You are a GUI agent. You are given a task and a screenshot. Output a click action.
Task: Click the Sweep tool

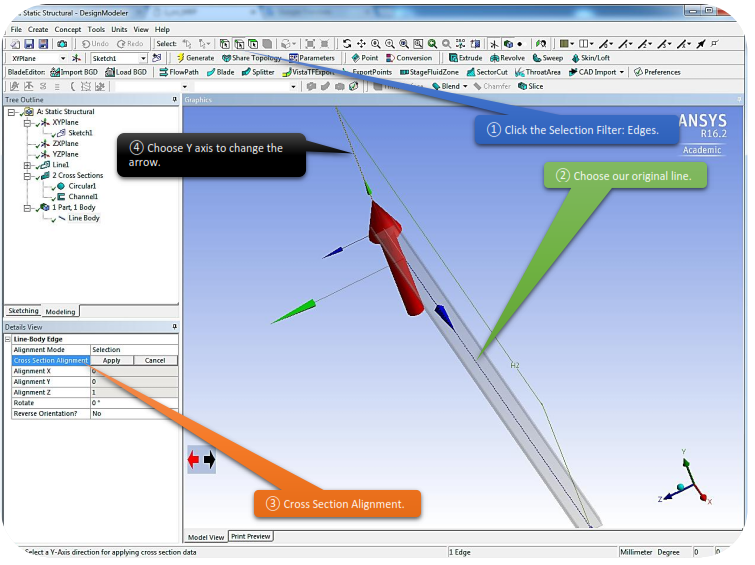547,58
